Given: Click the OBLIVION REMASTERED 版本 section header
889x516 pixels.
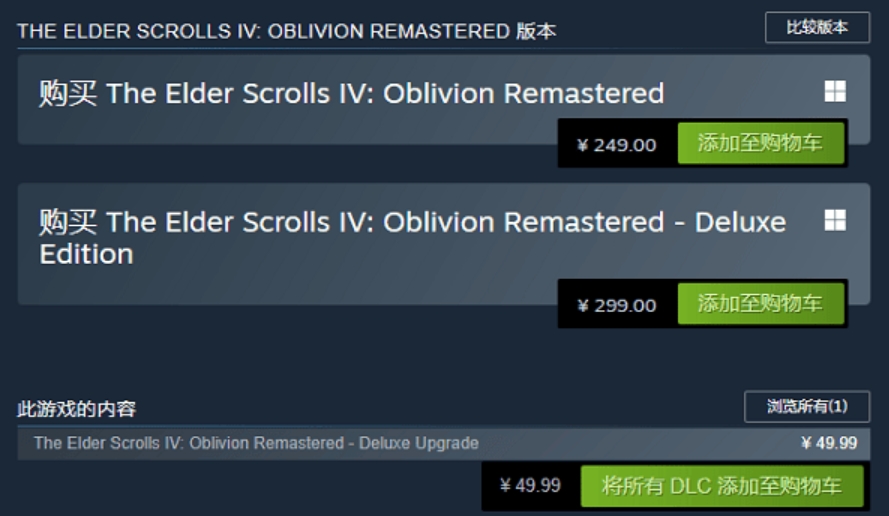Looking at the screenshot, I should pyautogui.click(x=287, y=31).
